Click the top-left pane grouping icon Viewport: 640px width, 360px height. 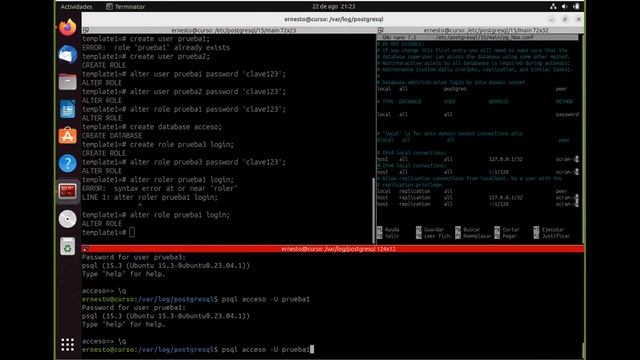(86, 30)
